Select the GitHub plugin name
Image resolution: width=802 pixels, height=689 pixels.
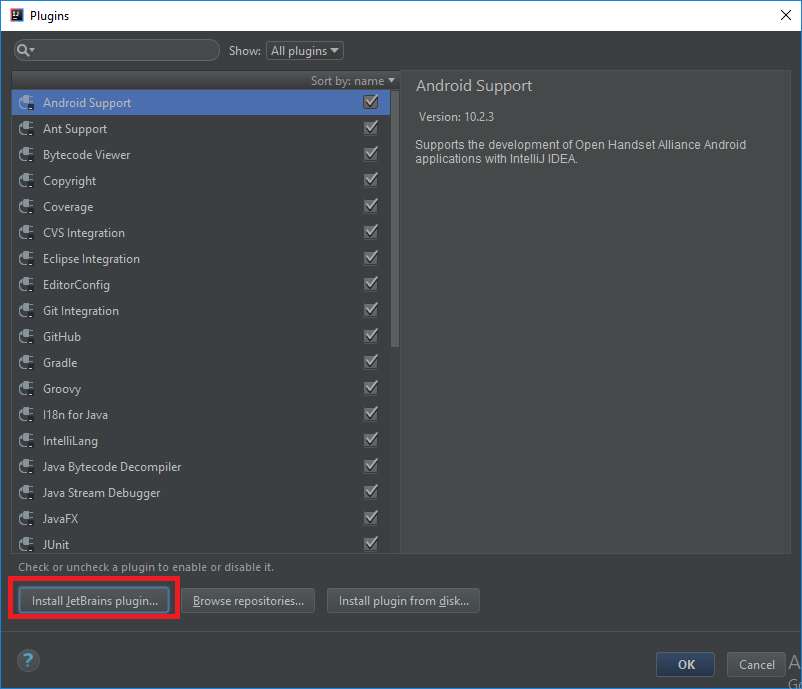tap(62, 337)
